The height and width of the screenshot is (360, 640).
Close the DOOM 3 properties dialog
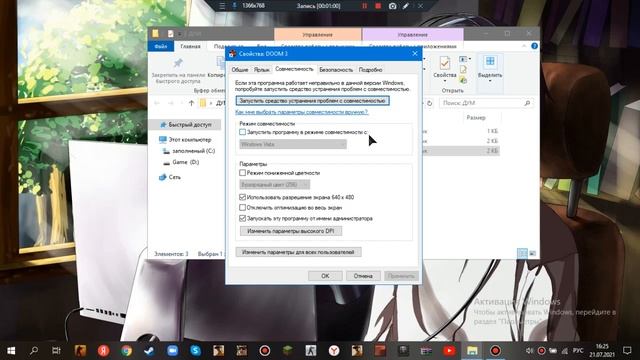point(415,53)
